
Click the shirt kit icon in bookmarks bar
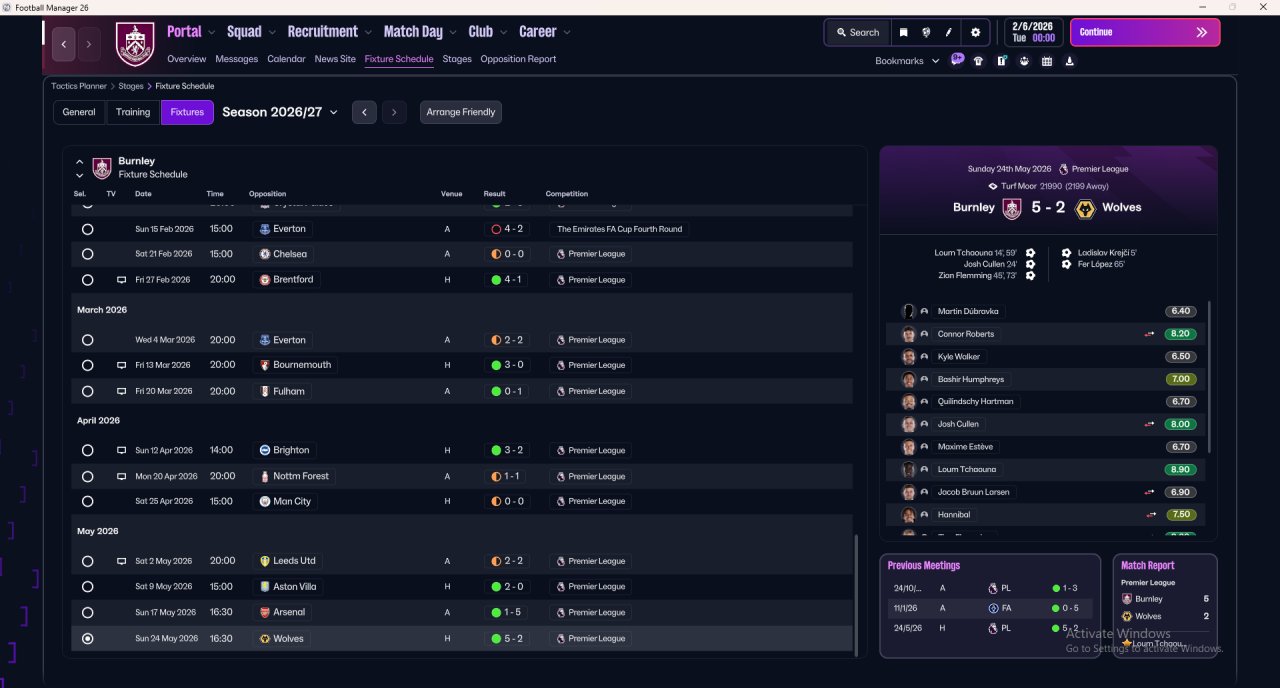[x=978, y=61]
